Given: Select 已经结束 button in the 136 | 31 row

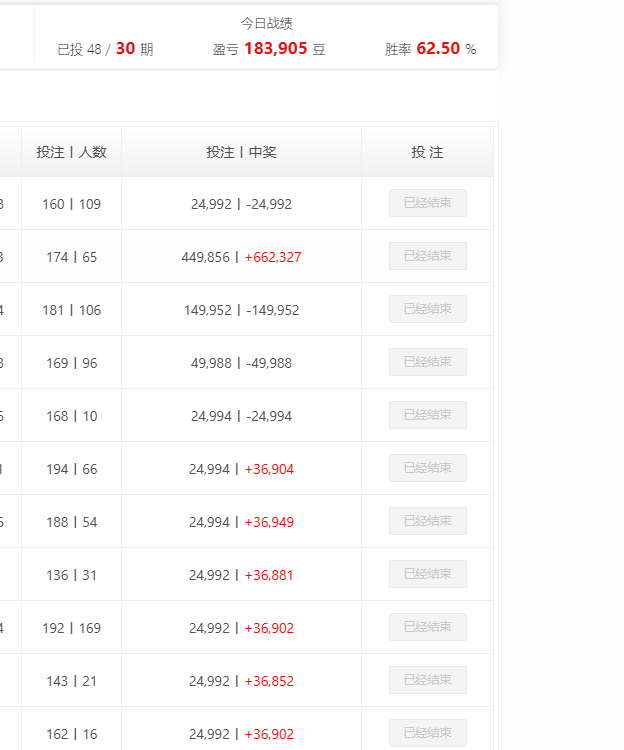Looking at the screenshot, I should [427, 574].
